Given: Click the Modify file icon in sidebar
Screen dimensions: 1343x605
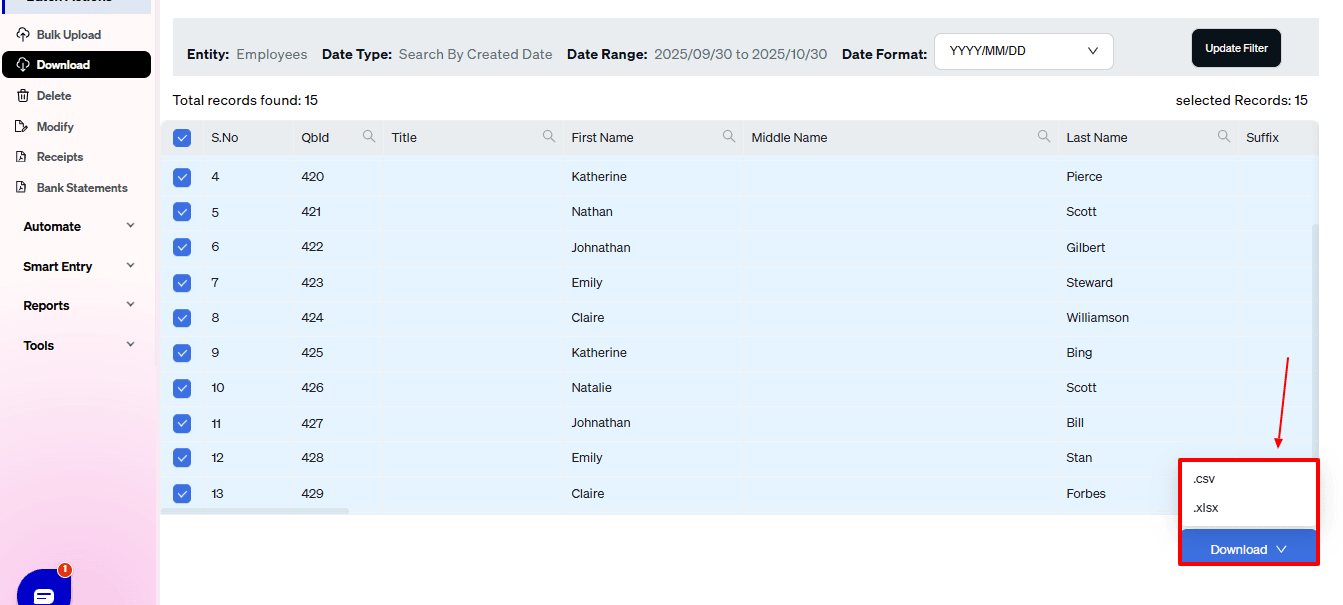Looking at the screenshot, I should pyautogui.click(x=23, y=127).
